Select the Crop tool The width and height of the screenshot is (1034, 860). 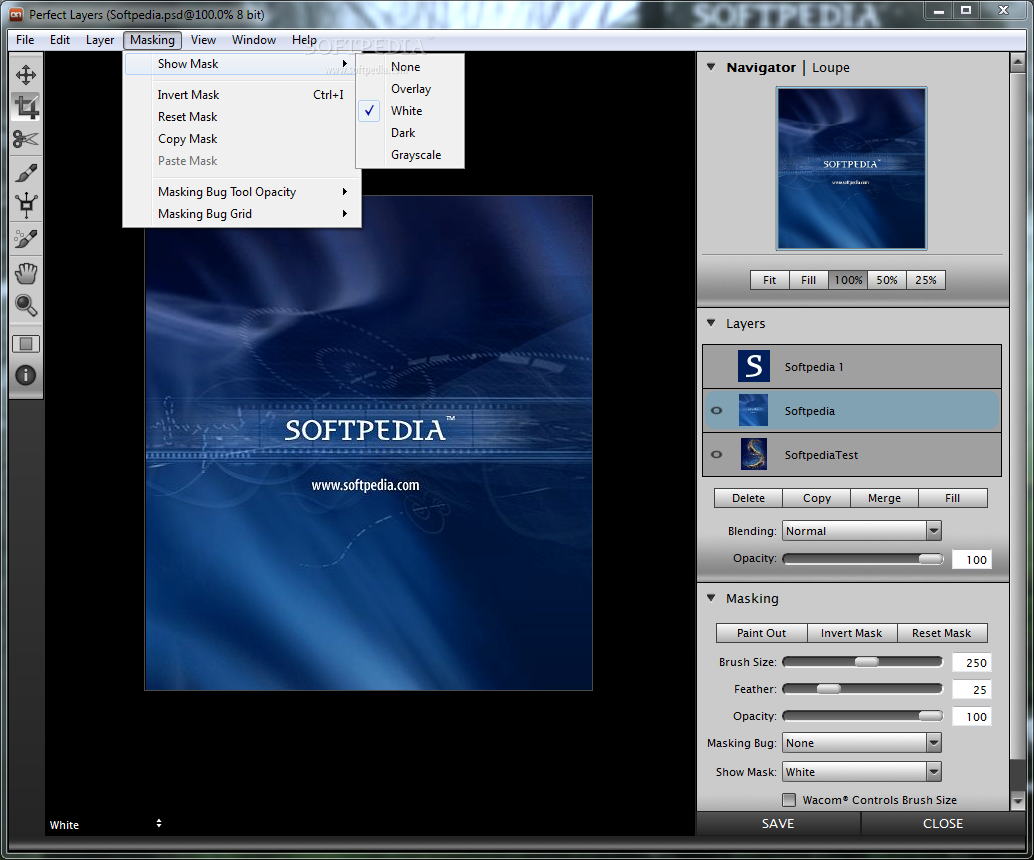(26, 107)
